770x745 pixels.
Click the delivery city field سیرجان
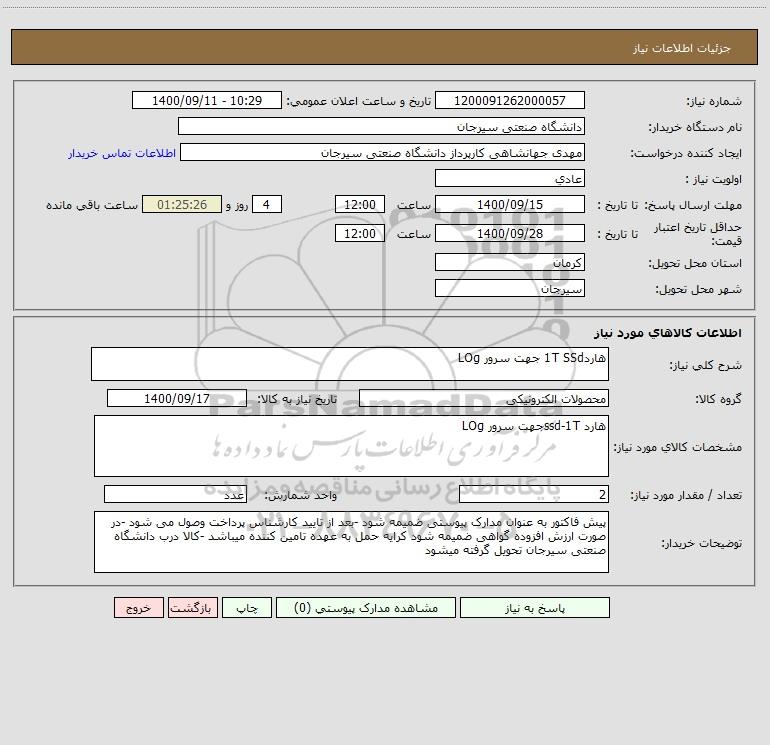(x=510, y=288)
